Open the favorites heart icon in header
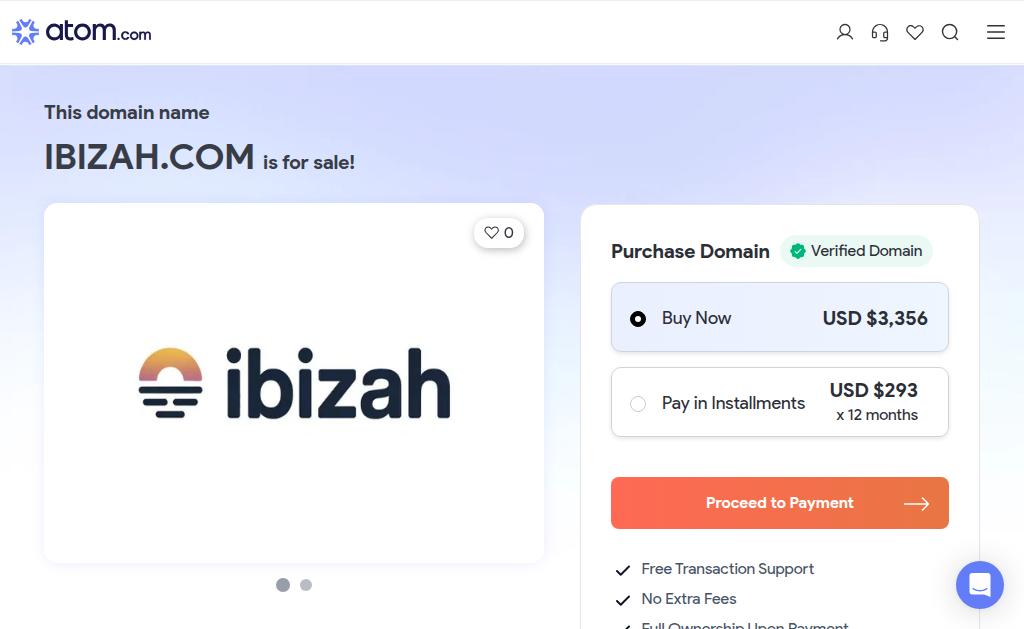The image size is (1024, 629). [x=915, y=33]
